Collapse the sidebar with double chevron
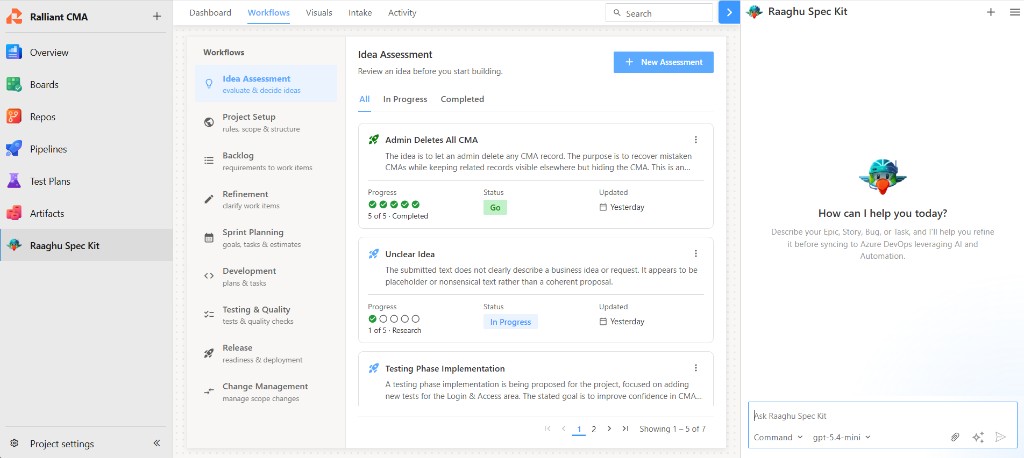Viewport: 1024px width, 458px height. click(x=157, y=443)
